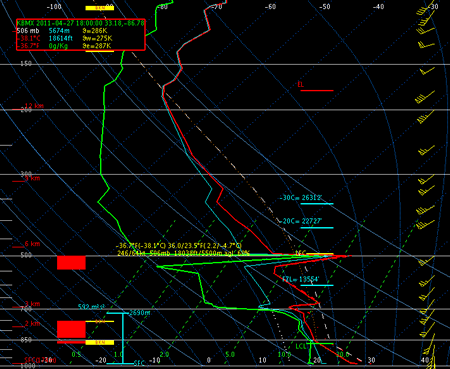The width and height of the screenshot is (450, 369).
Task: Click the -30C= 26312' height label
Action: pyautogui.click(x=301, y=198)
